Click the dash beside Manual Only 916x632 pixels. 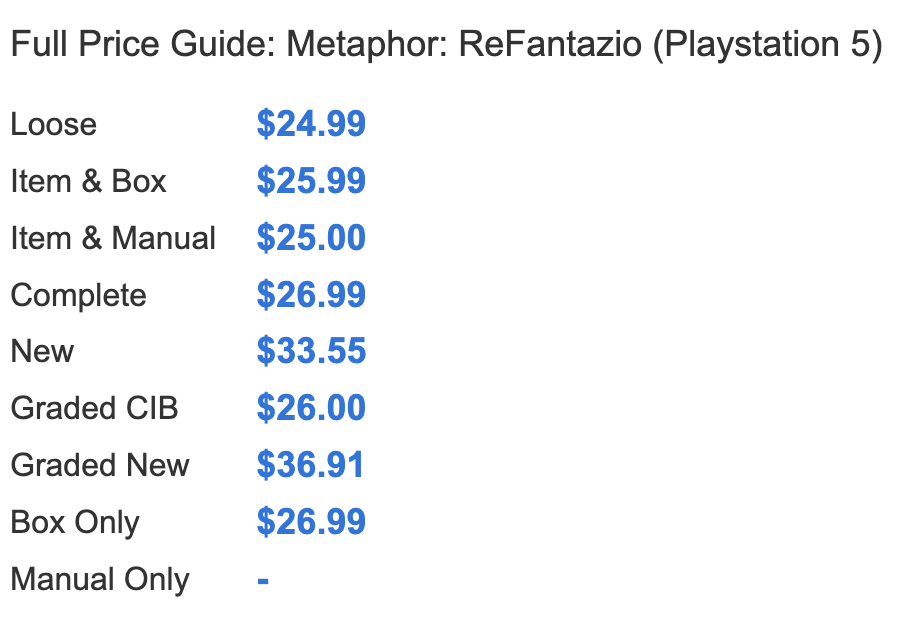pos(262,580)
